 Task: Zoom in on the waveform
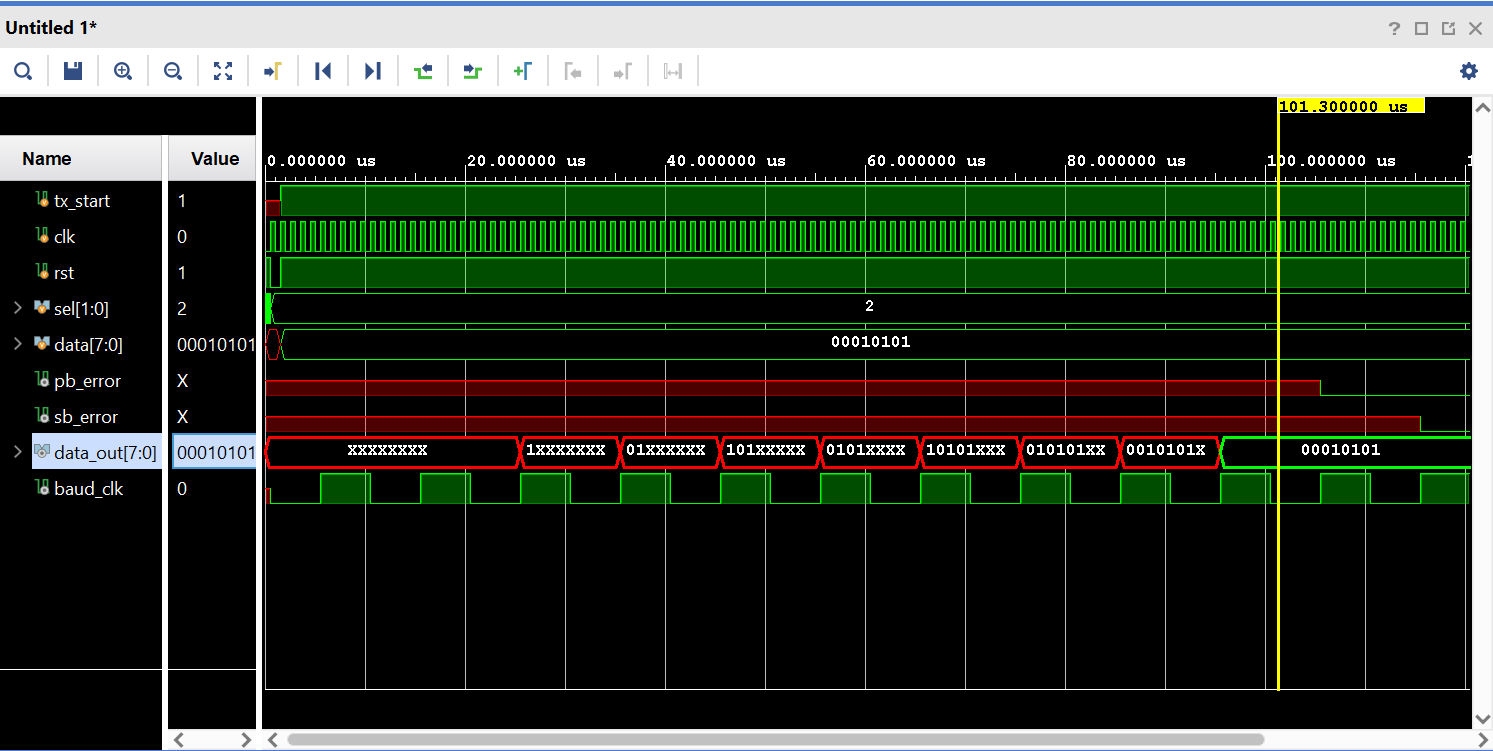click(x=123, y=71)
